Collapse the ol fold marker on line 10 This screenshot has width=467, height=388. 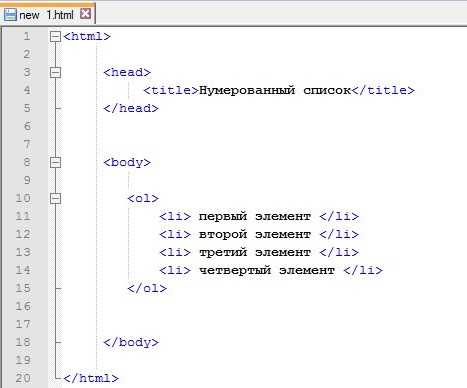(x=55, y=198)
